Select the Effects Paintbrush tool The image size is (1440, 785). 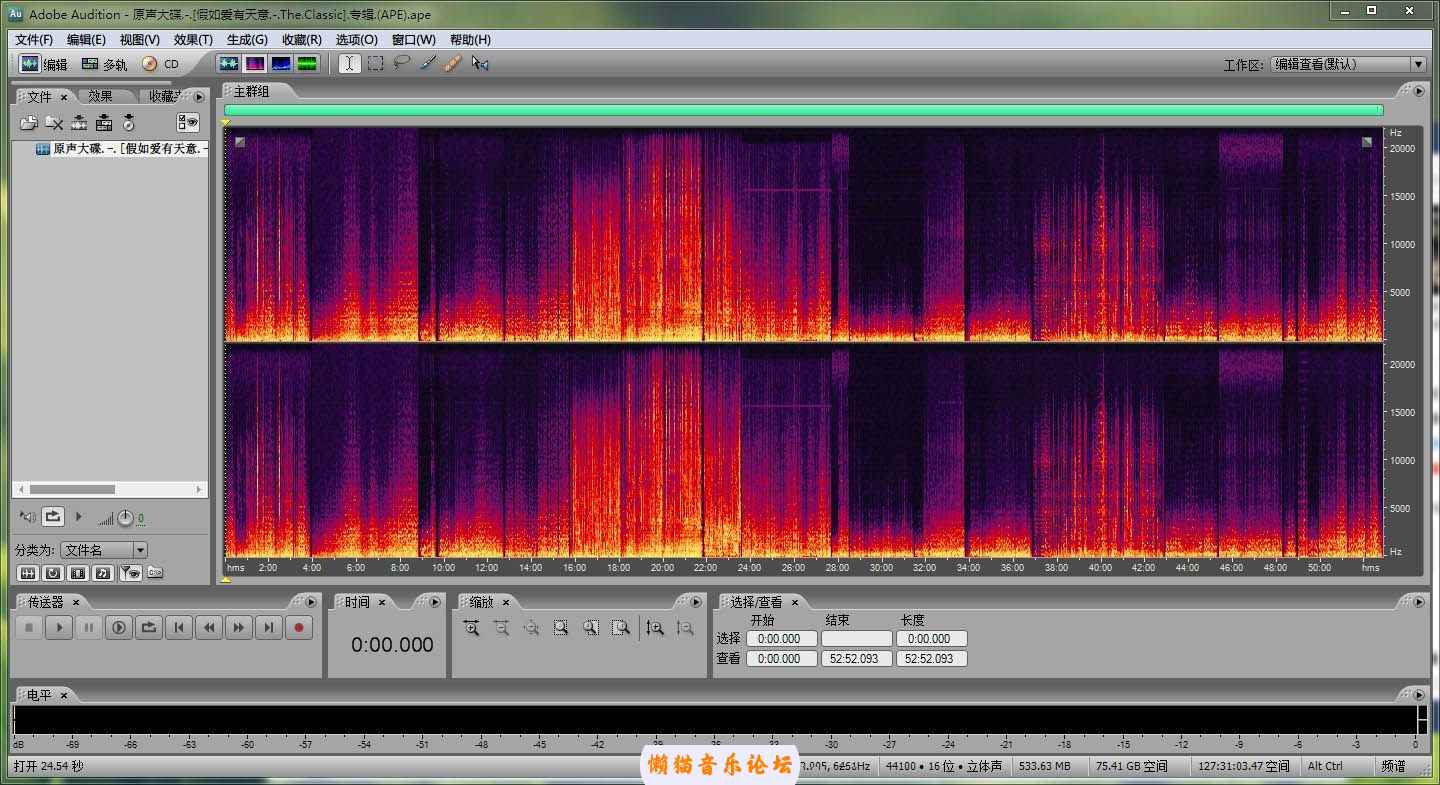[x=427, y=63]
